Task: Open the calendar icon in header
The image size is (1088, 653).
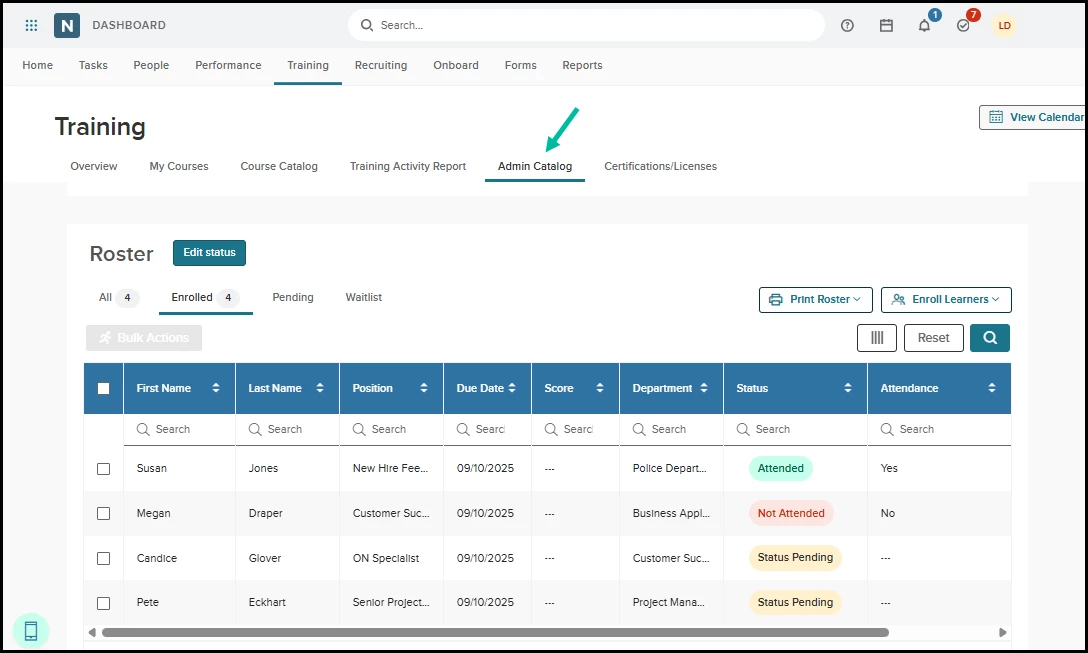Action: tap(886, 26)
